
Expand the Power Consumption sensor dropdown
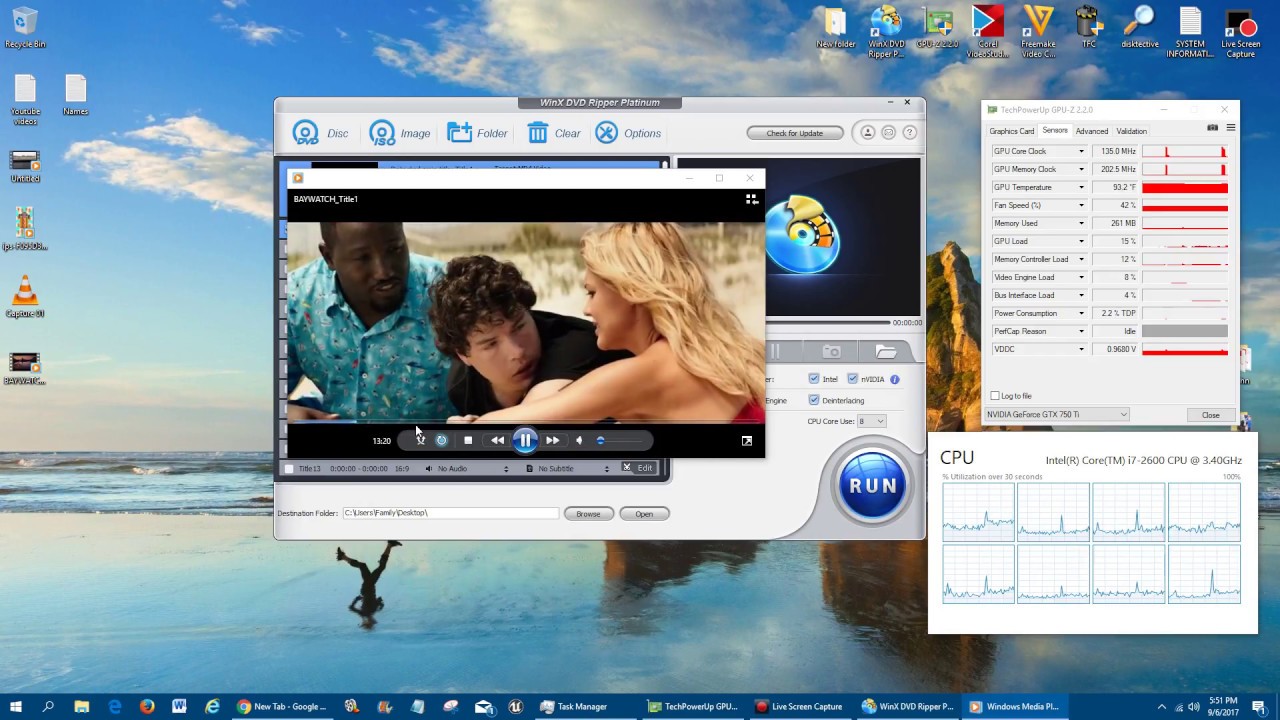(x=1081, y=314)
